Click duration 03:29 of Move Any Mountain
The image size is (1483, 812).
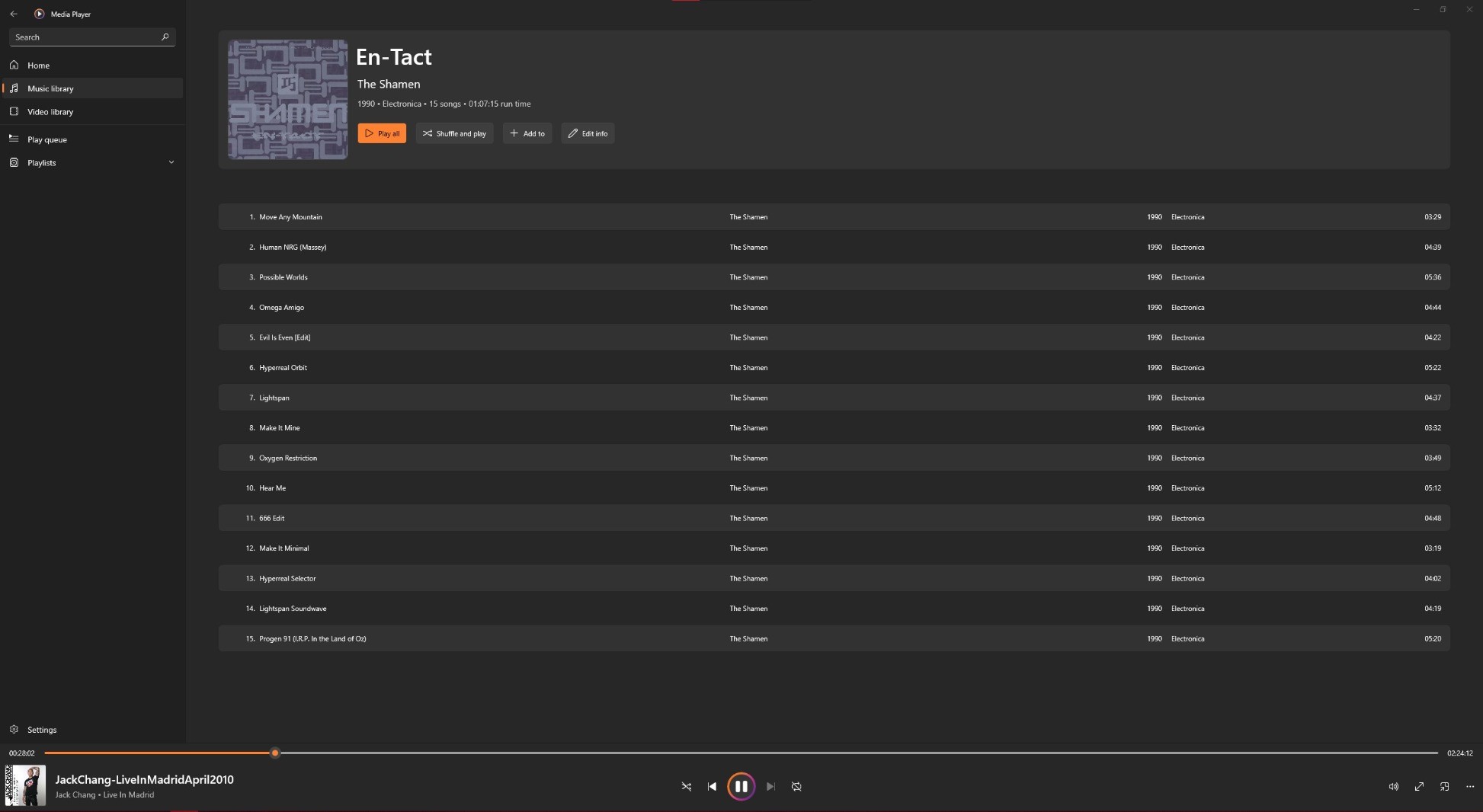pos(1432,217)
